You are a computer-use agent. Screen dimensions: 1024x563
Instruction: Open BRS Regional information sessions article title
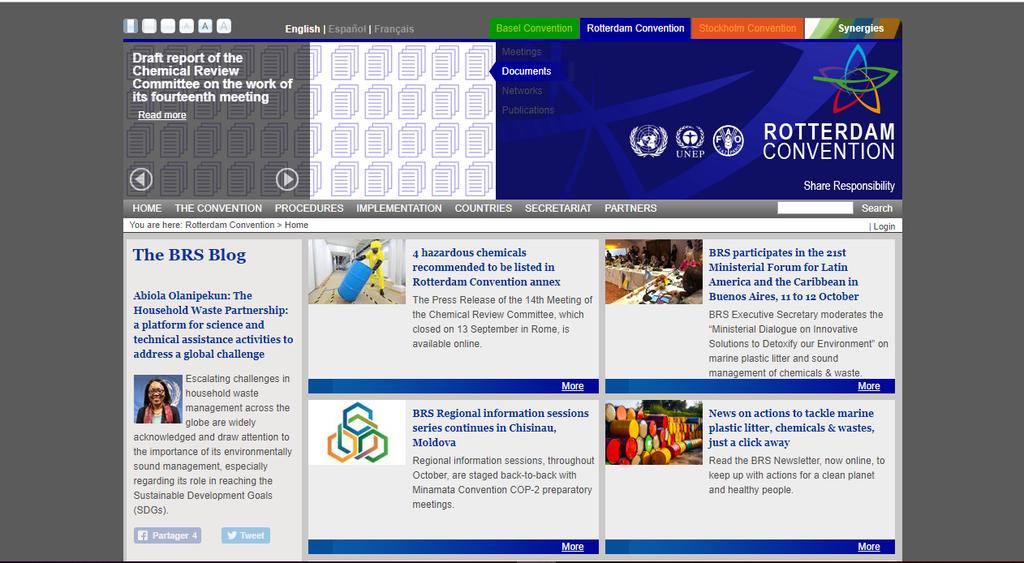[500, 428]
